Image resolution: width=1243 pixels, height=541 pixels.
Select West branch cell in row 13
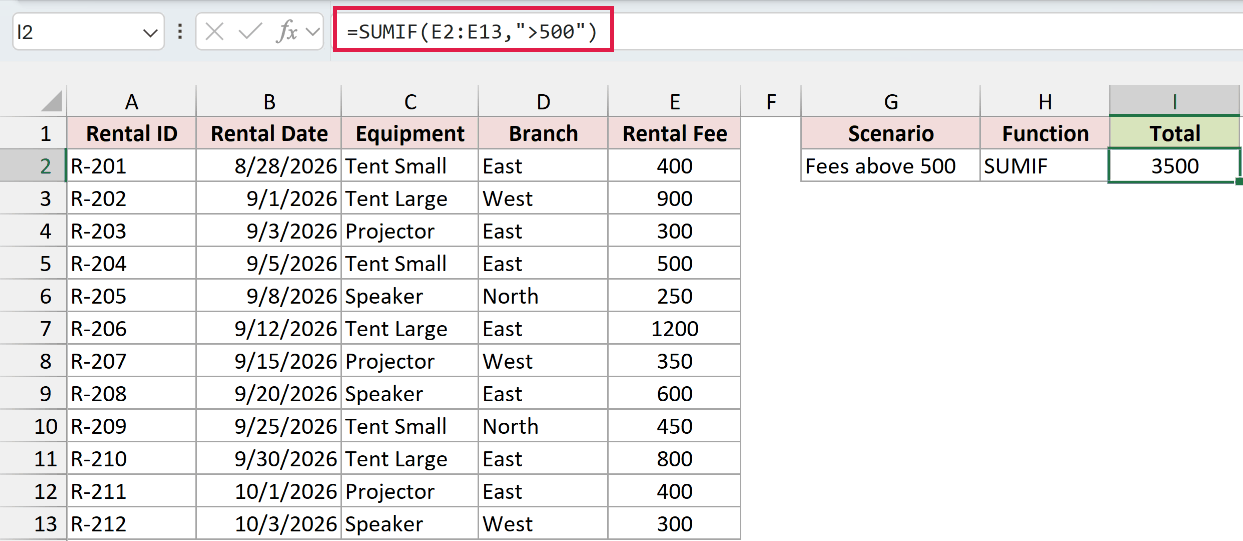point(543,524)
